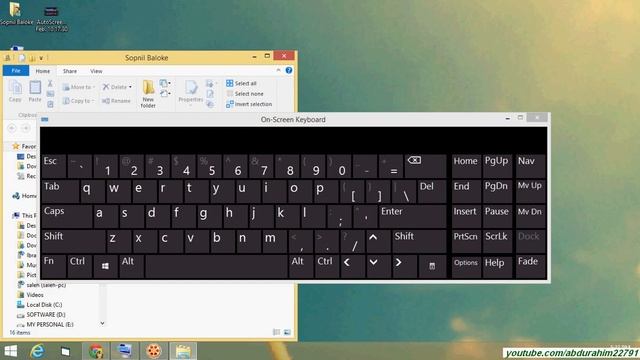This screenshot has width=640, height=360.
Task: Click Select none in the ribbon
Action: point(245,93)
